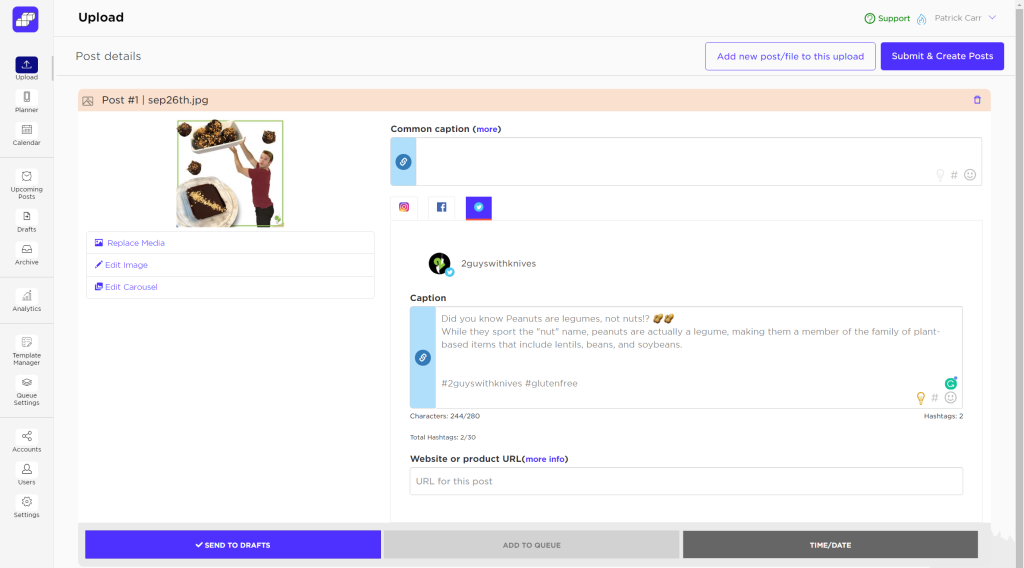Click the lightbulb icon in Twitter caption
Screen dimensions: 1024x568
(920, 398)
